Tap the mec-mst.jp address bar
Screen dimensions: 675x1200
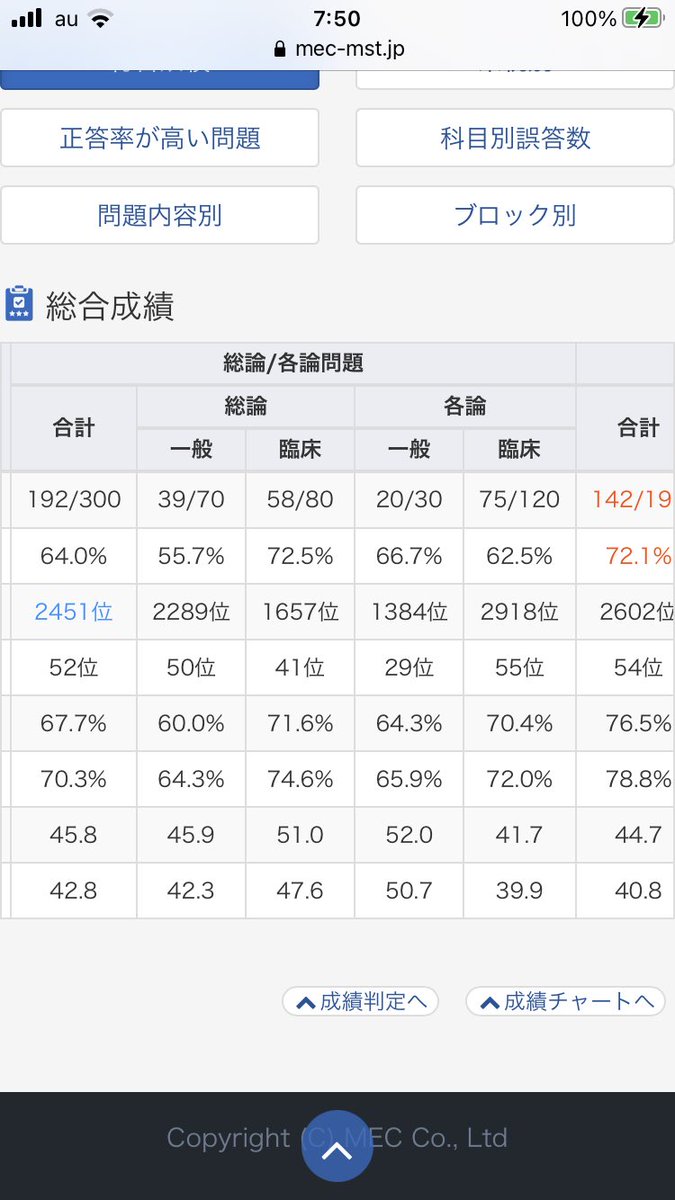(x=338, y=49)
